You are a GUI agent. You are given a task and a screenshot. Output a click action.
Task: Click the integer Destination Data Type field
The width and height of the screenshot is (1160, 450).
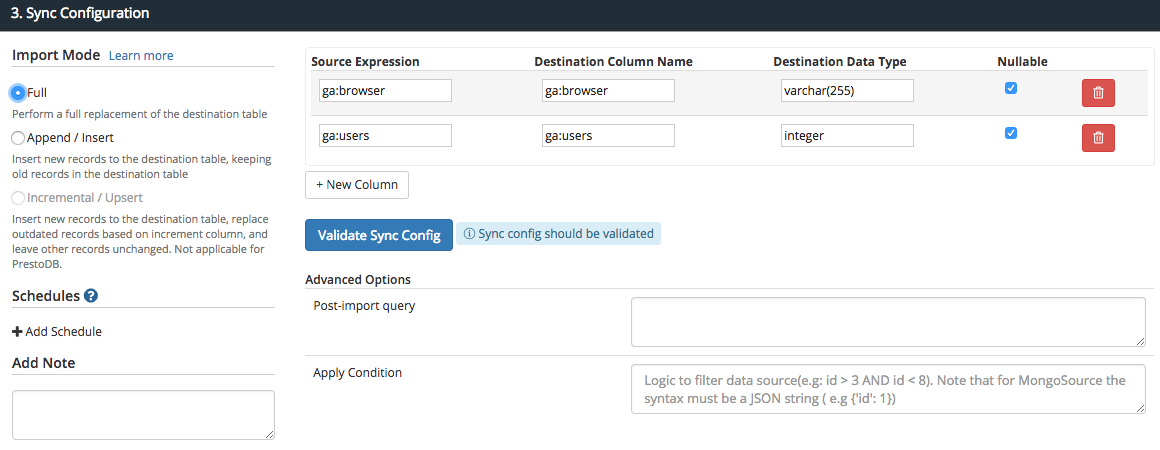coord(846,136)
